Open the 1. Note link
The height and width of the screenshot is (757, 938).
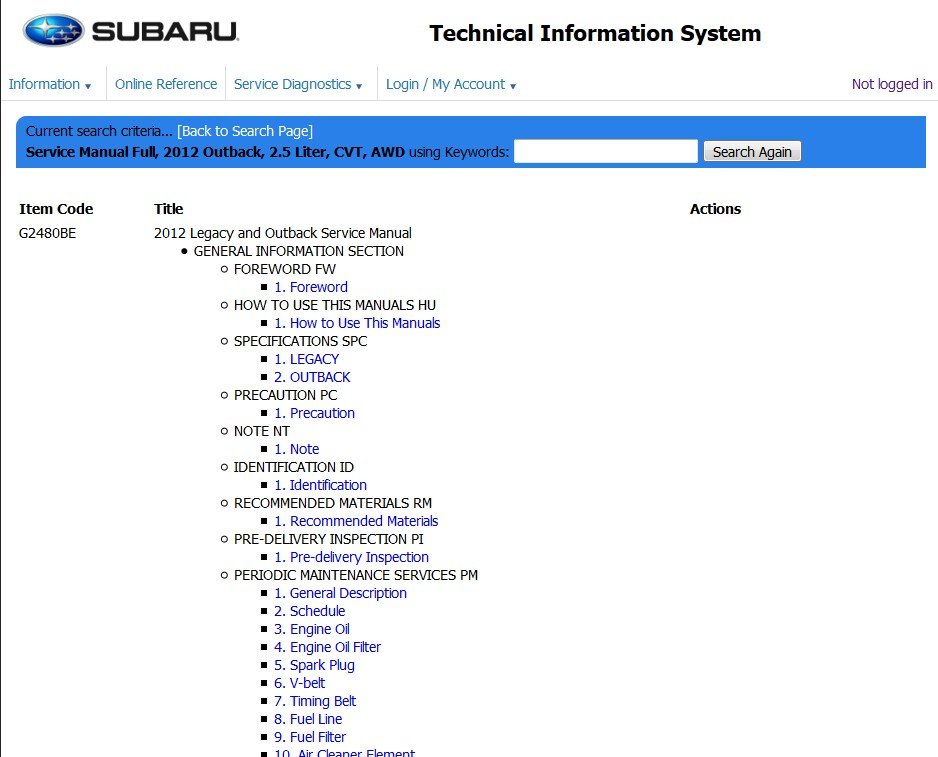(x=296, y=449)
